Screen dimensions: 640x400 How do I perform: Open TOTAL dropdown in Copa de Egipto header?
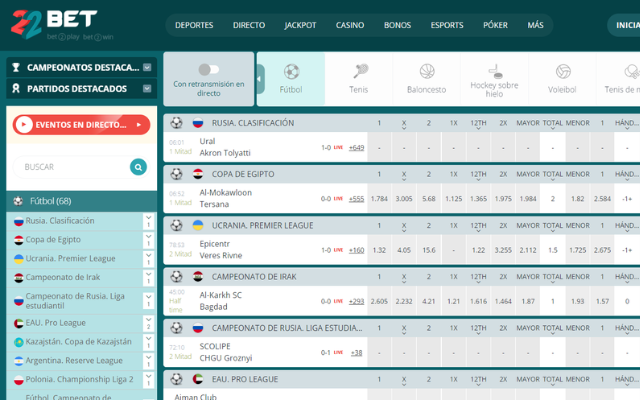click(553, 176)
